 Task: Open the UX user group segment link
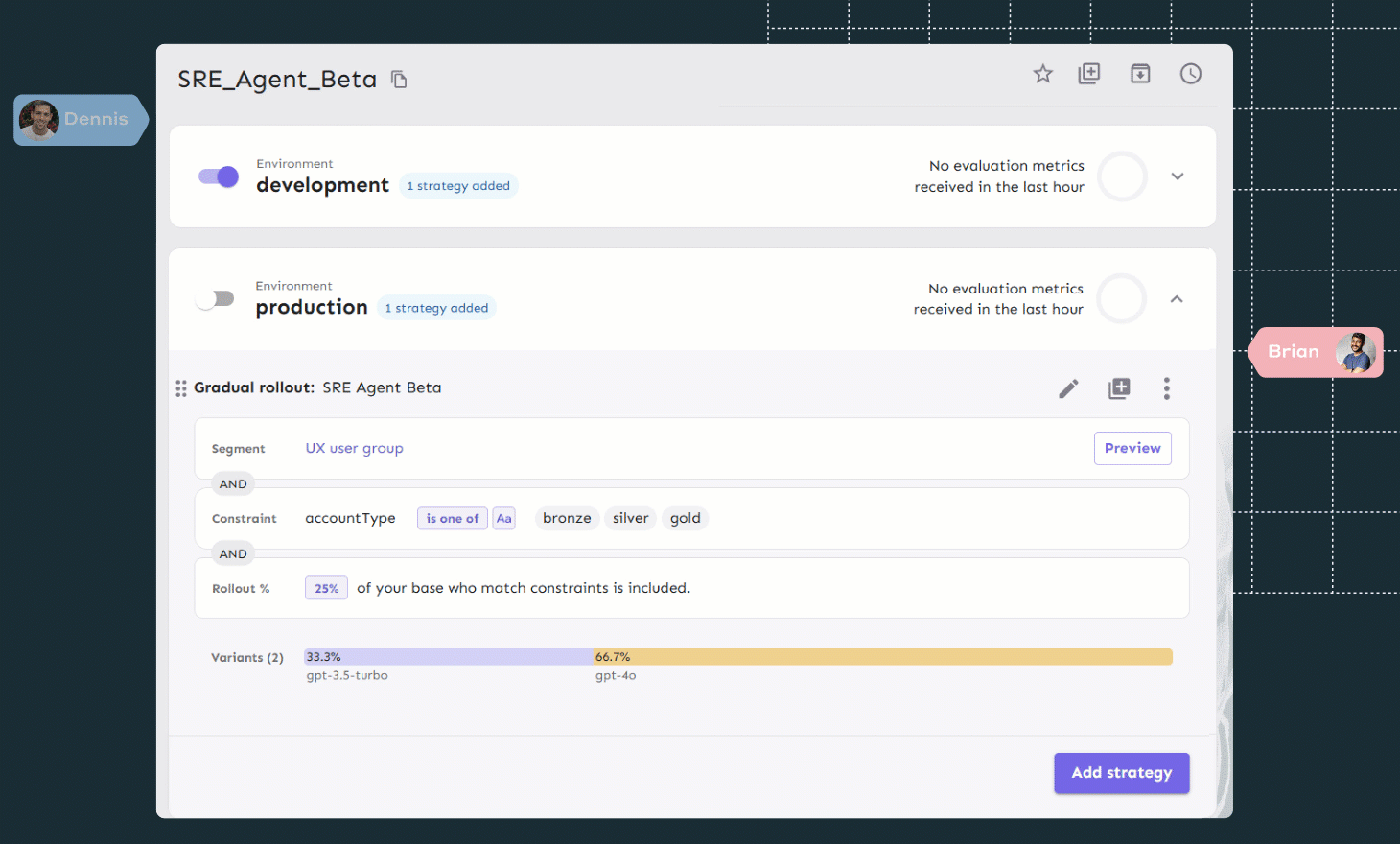(x=354, y=448)
